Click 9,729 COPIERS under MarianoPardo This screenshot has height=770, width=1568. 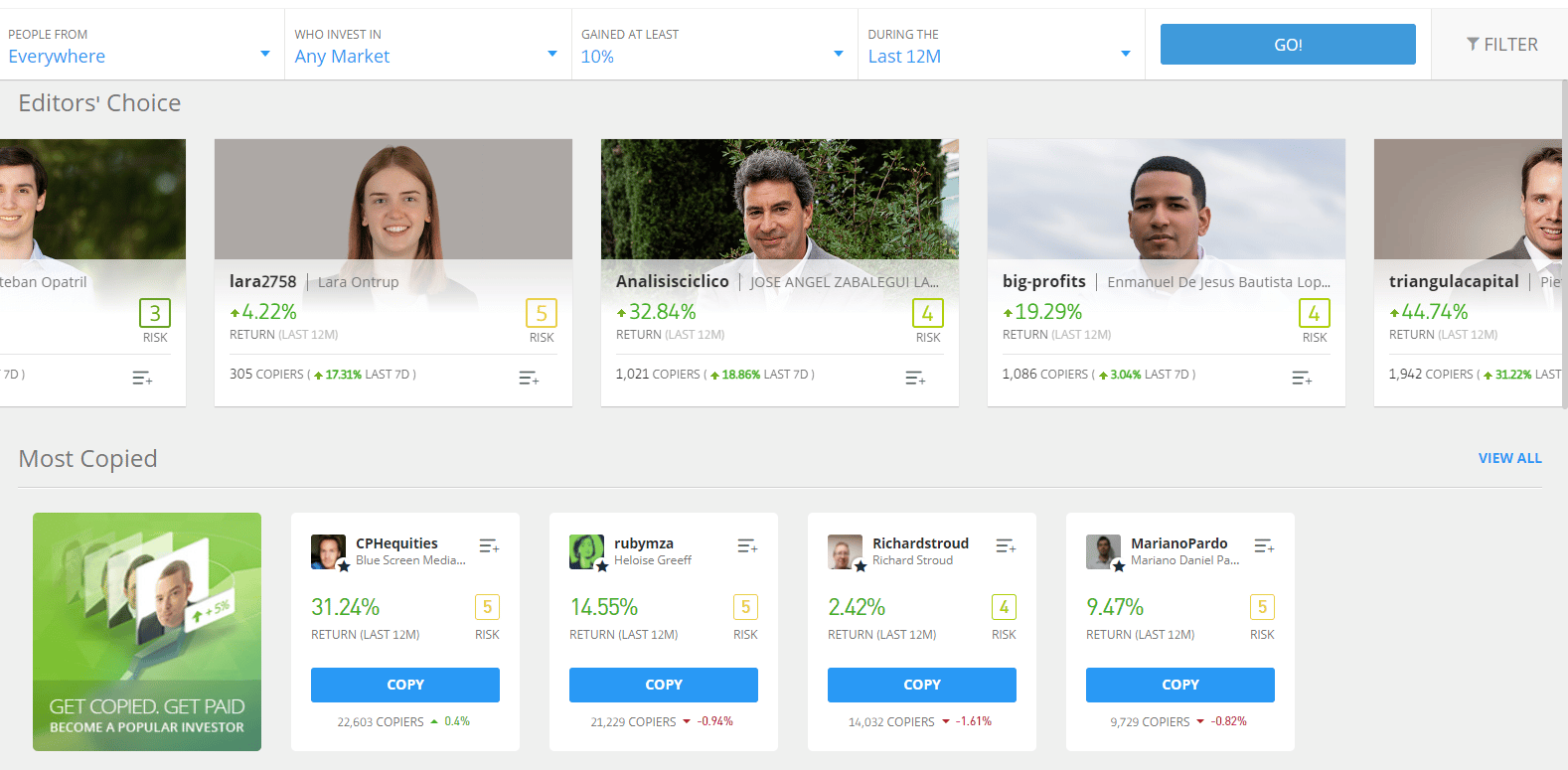click(x=1150, y=722)
